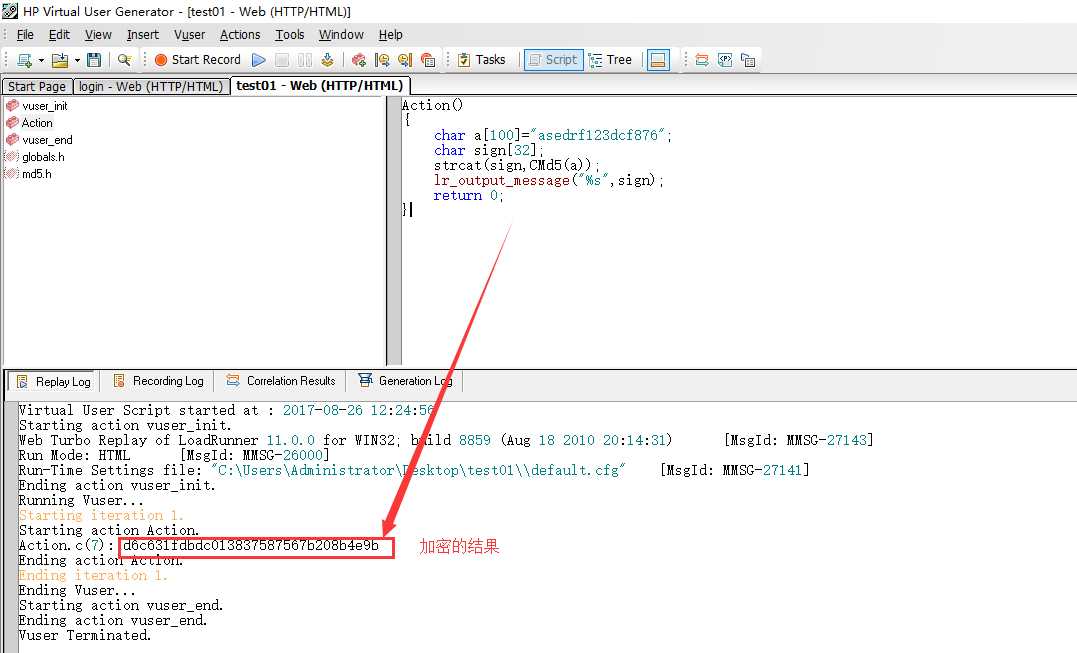Click the globals.h header file icon
The width and height of the screenshot is (1077, 653).
click(x=12, y=157)
